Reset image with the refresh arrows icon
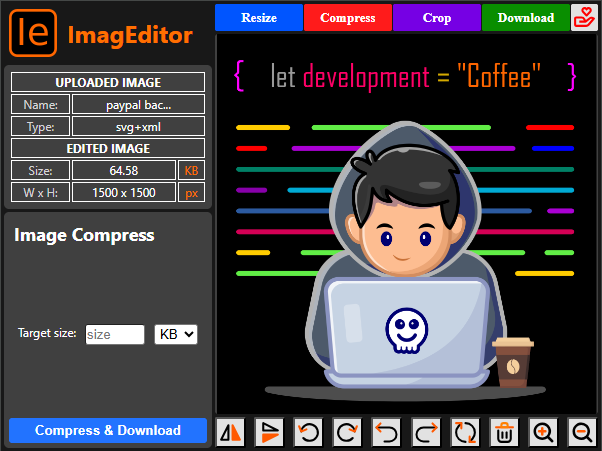This screenshot has width=602, height=451. (465, 432)
